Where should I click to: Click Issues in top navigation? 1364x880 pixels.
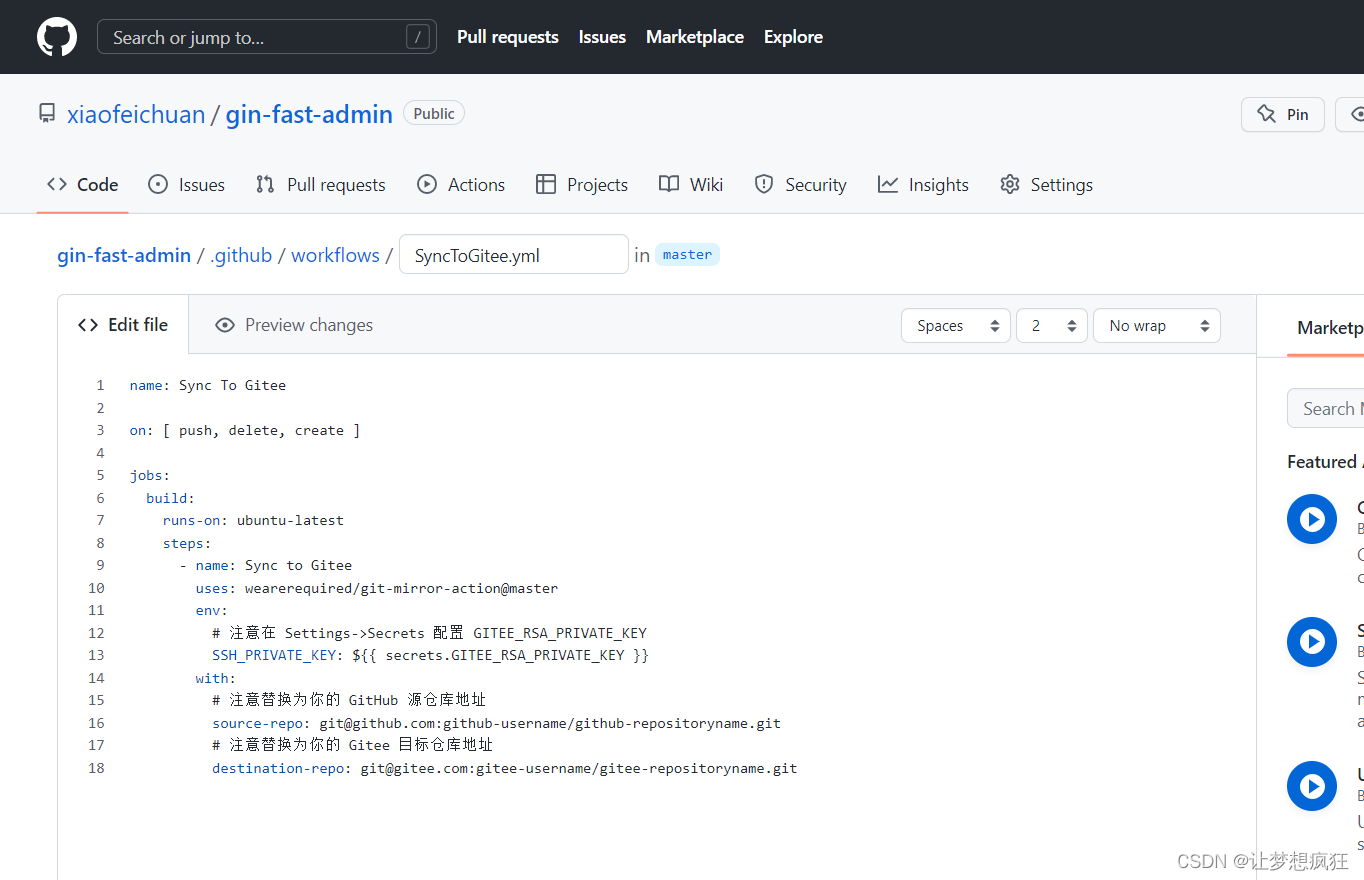pyautogui.click(x=602, y=37)
